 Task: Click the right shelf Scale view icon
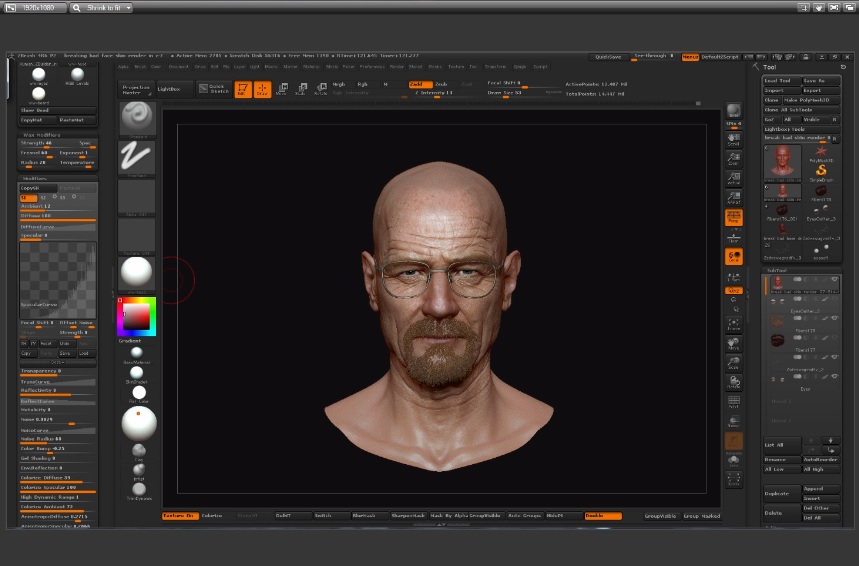coord(734,363)
